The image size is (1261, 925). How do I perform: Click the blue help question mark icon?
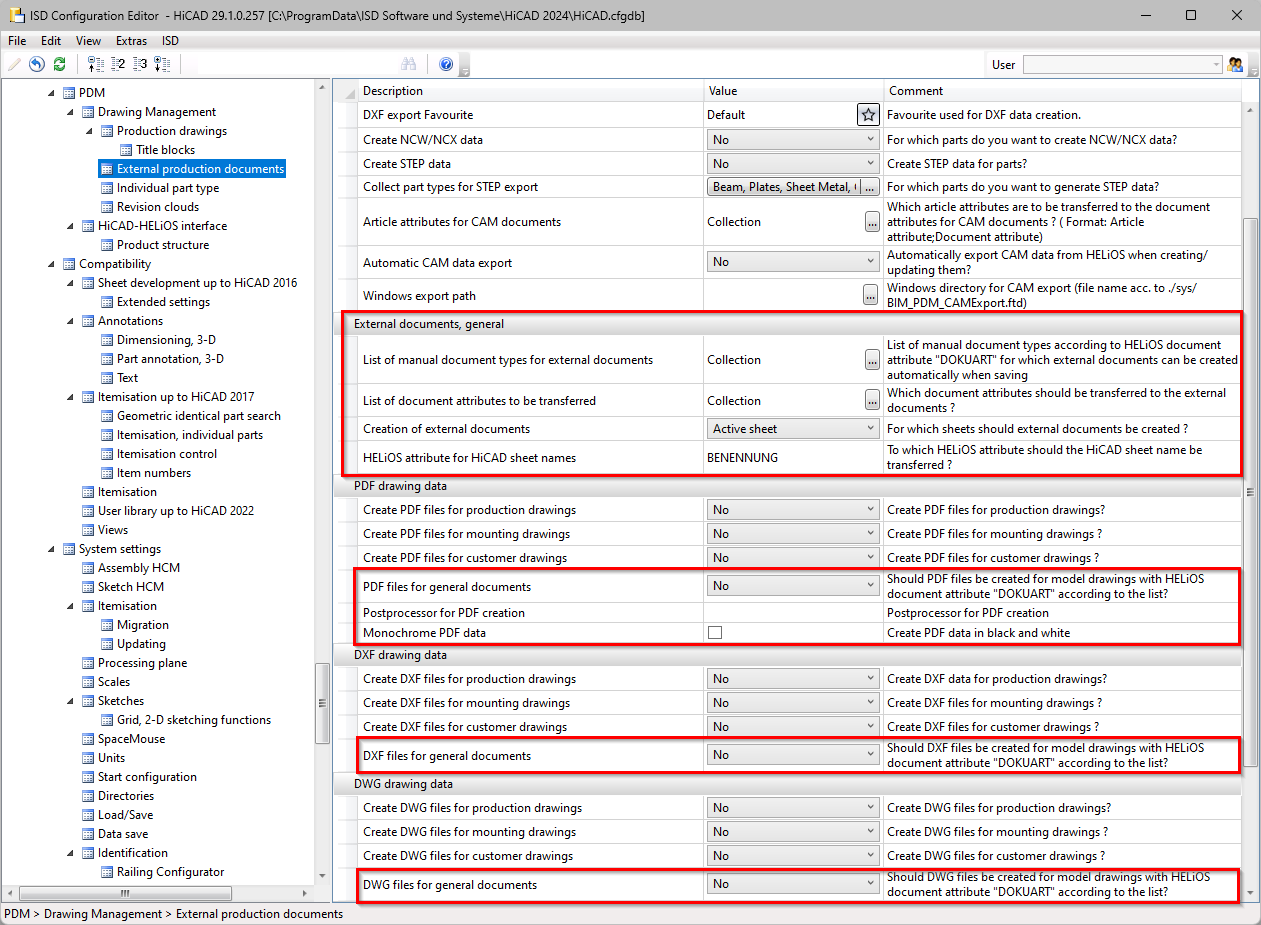[x=446, y=64]
